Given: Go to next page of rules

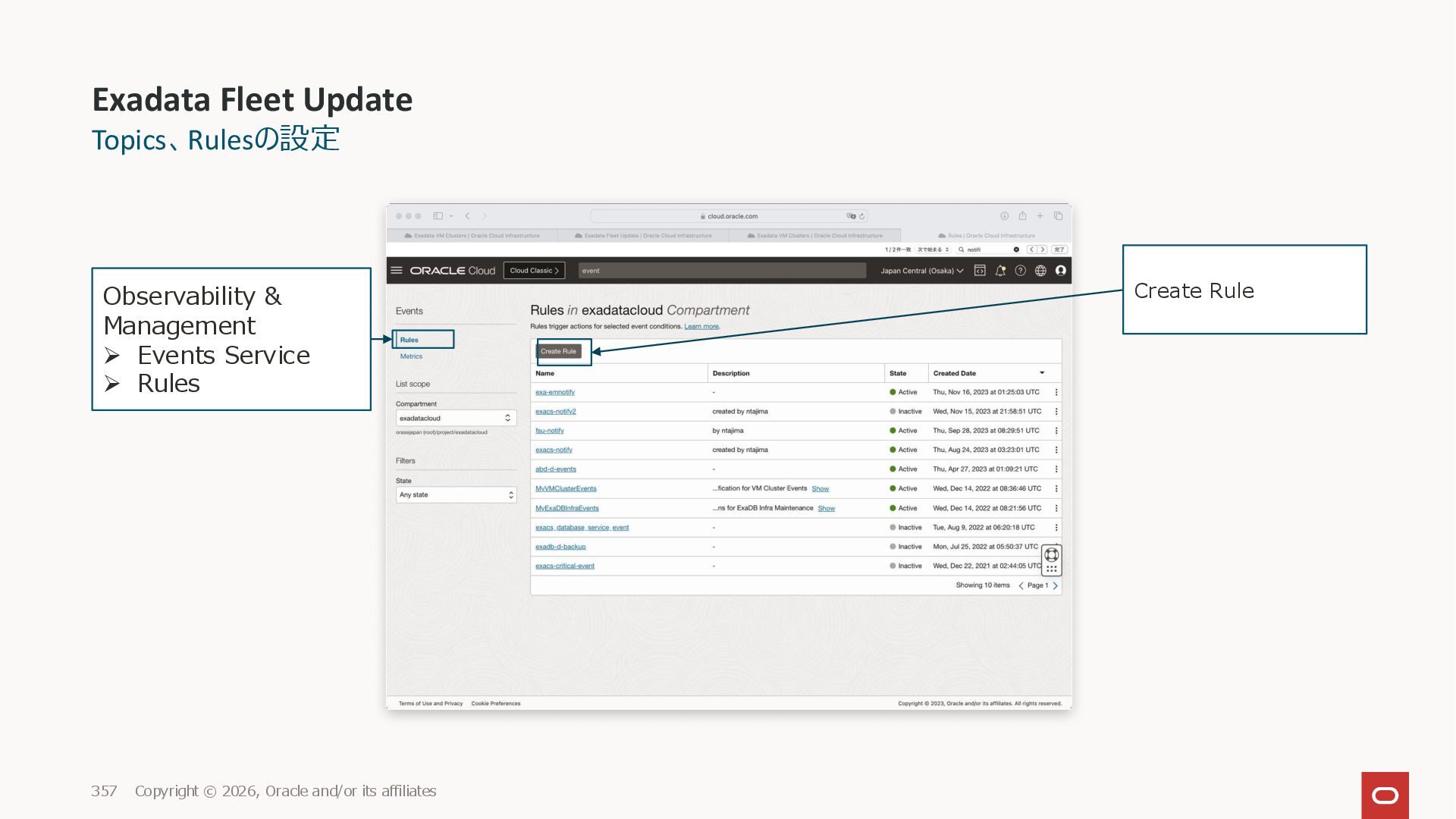Looking at the screenshot, I should click(1055, 585).
